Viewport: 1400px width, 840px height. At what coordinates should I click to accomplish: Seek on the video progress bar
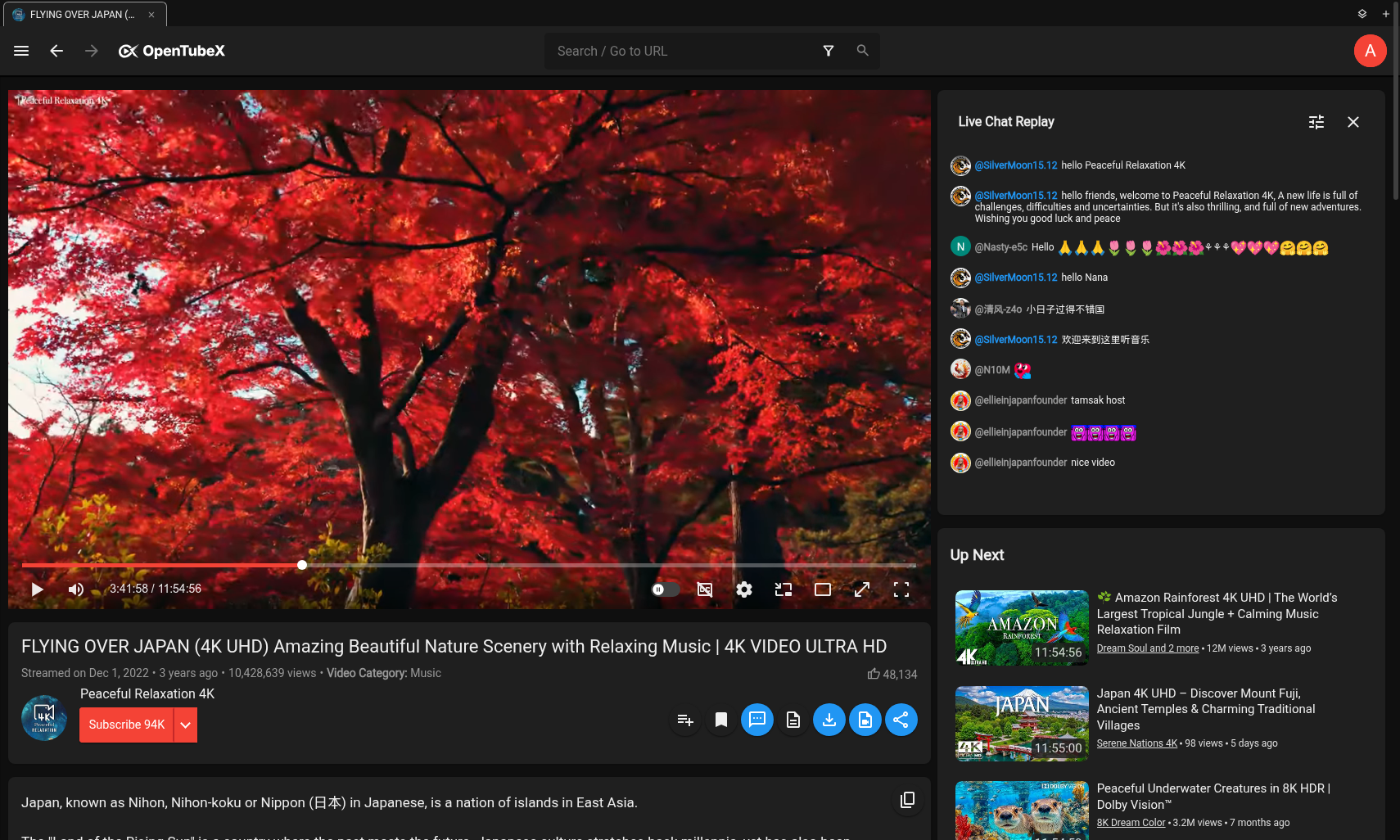pos(468,565)
